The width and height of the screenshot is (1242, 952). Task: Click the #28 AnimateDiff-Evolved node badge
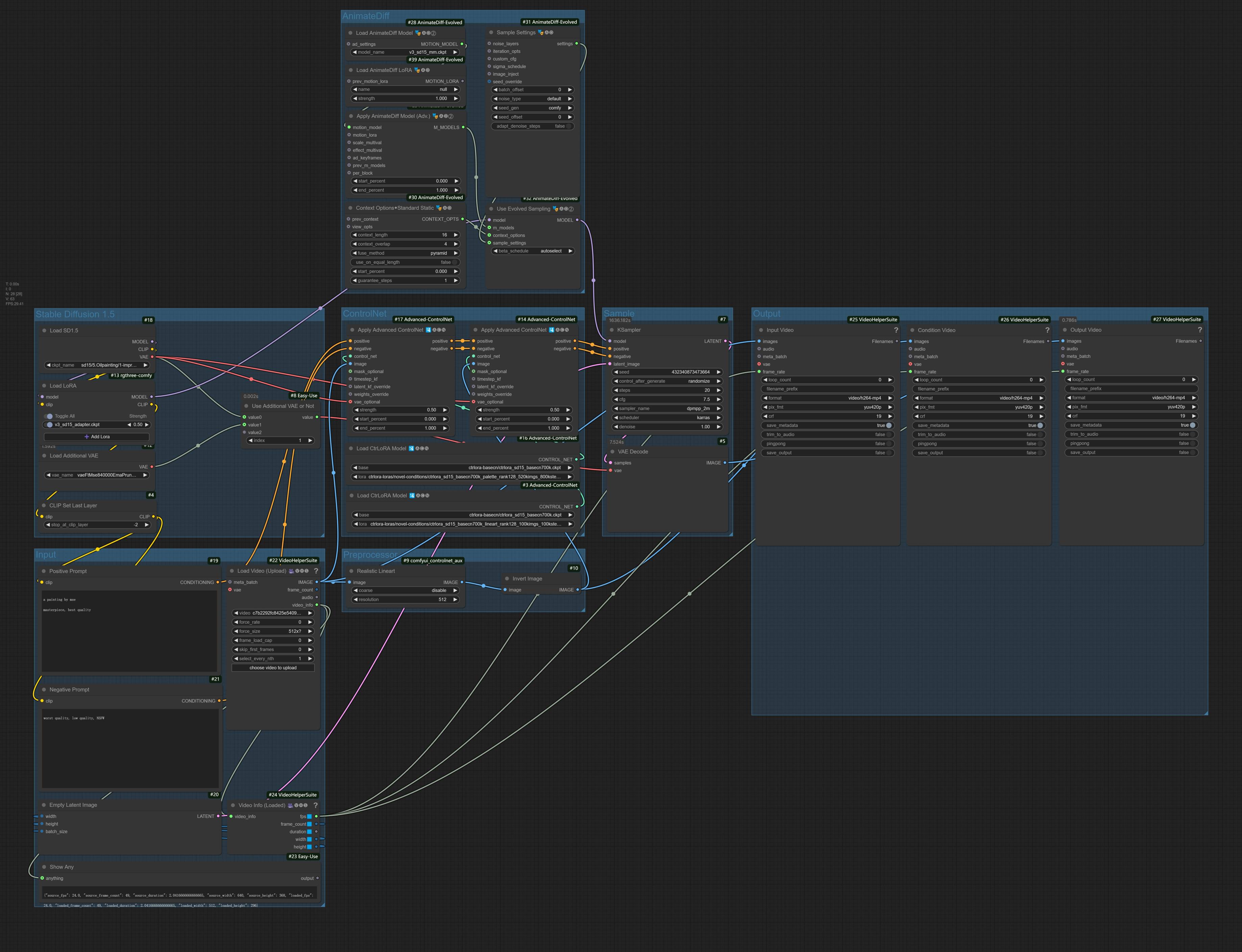[435, 23]
